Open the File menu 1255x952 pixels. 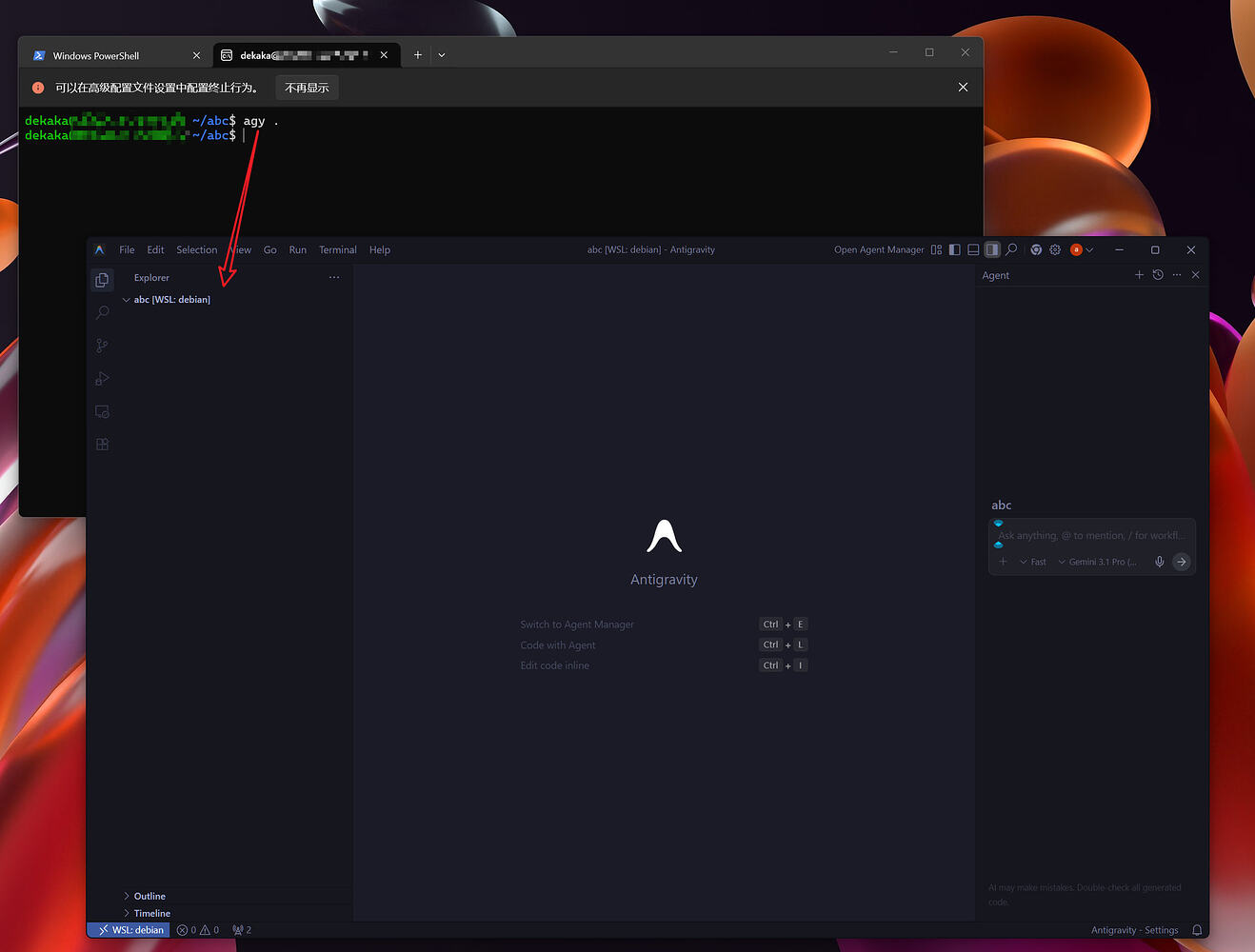pos(127,249)
